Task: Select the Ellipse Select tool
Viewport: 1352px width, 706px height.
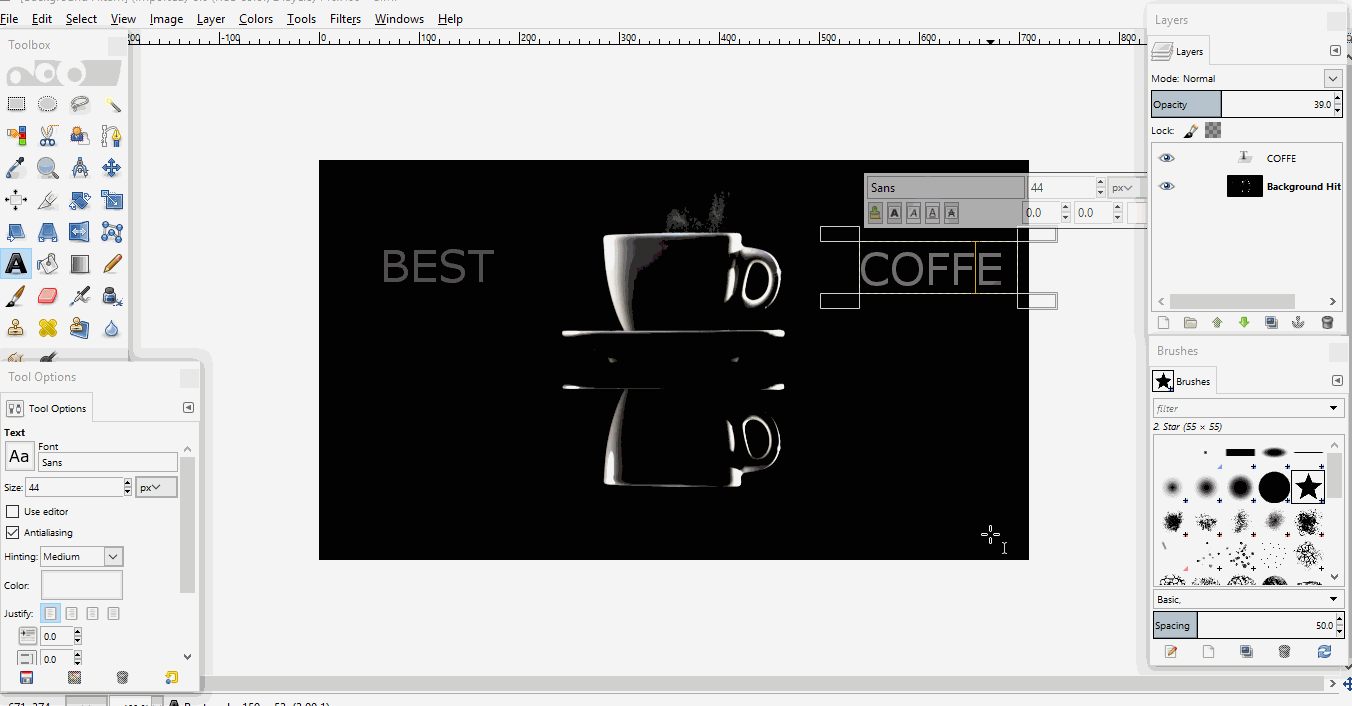Action: click(x=48, y=104)
